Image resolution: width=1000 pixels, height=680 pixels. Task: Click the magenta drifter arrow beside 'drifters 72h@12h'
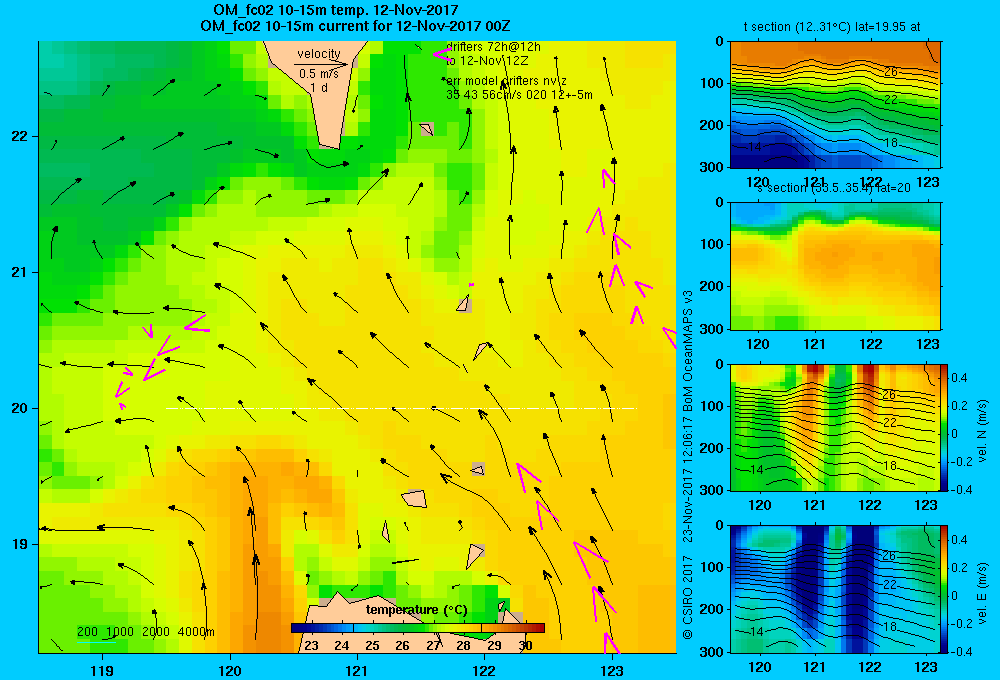click(x=442, y=55)
